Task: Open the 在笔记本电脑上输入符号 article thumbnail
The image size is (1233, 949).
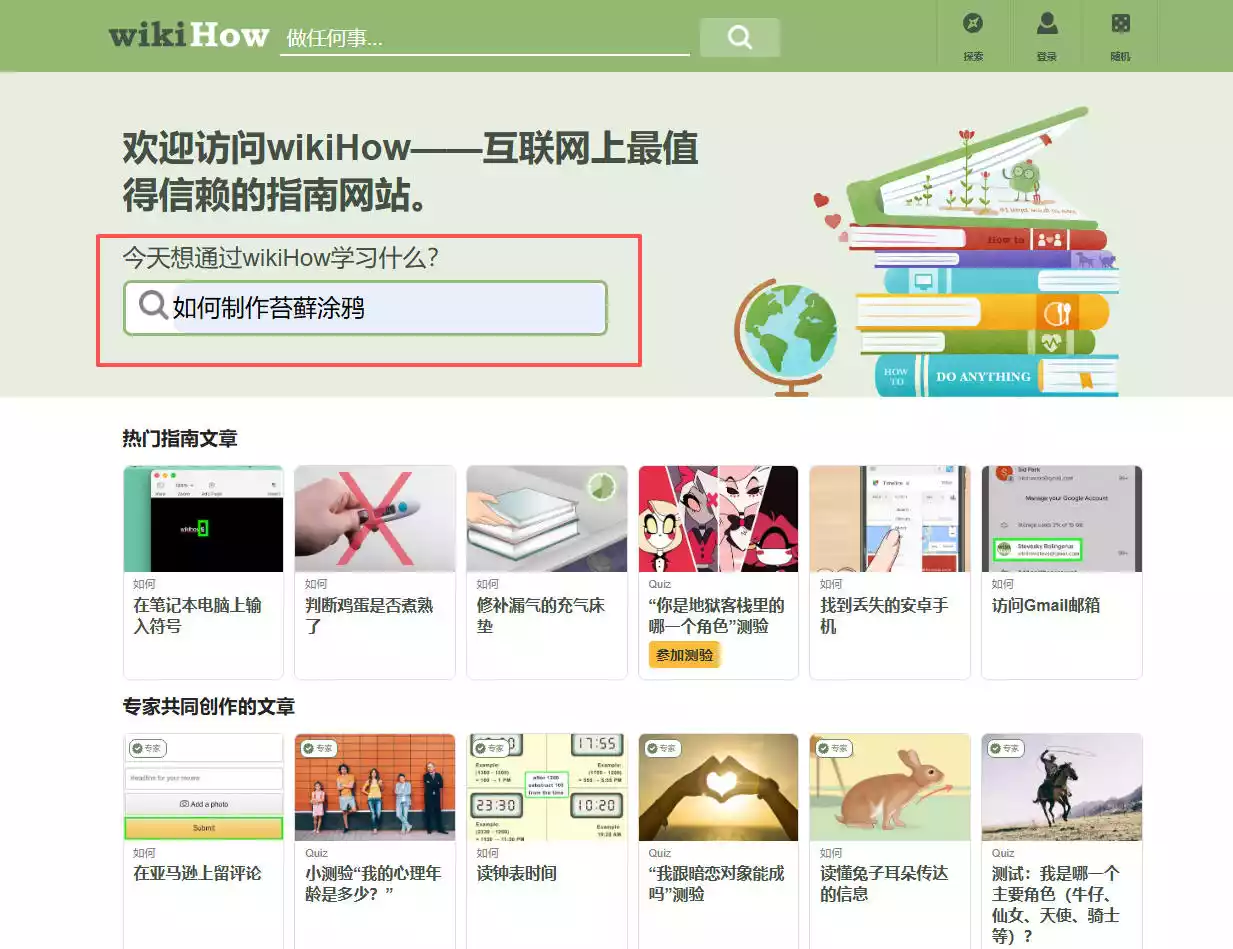Action: (x=203, y=519)
